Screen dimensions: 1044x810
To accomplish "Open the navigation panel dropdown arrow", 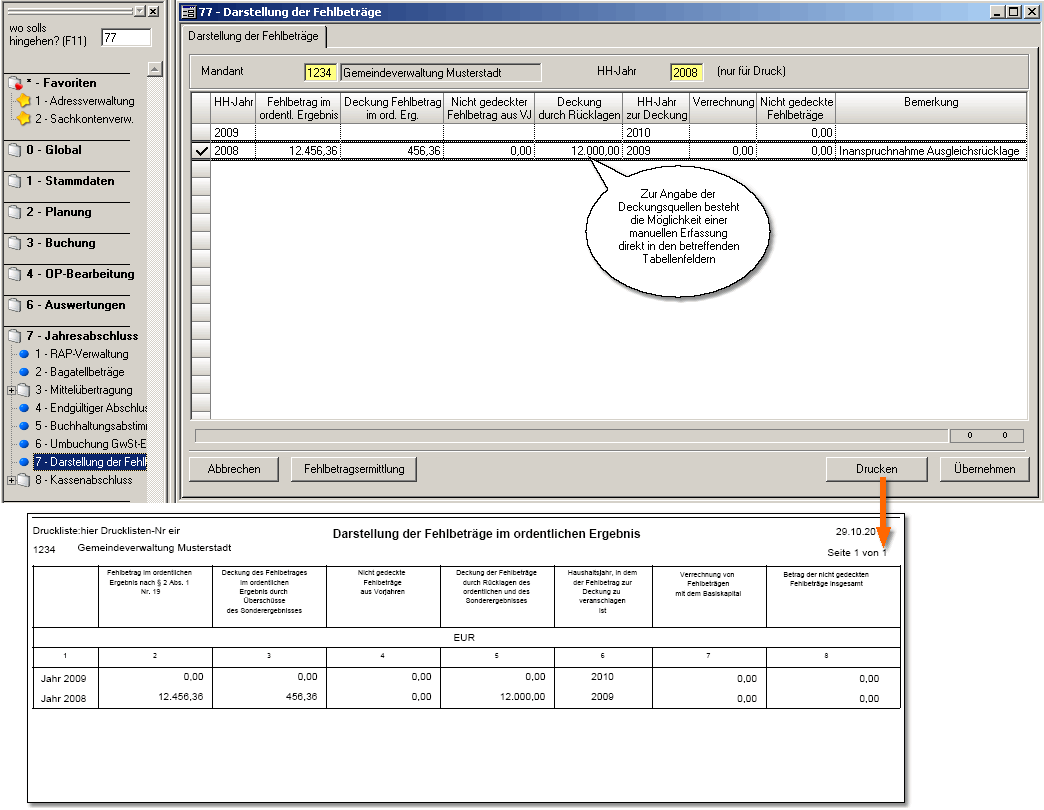I will pyautogui.click(x=139, y=11).
